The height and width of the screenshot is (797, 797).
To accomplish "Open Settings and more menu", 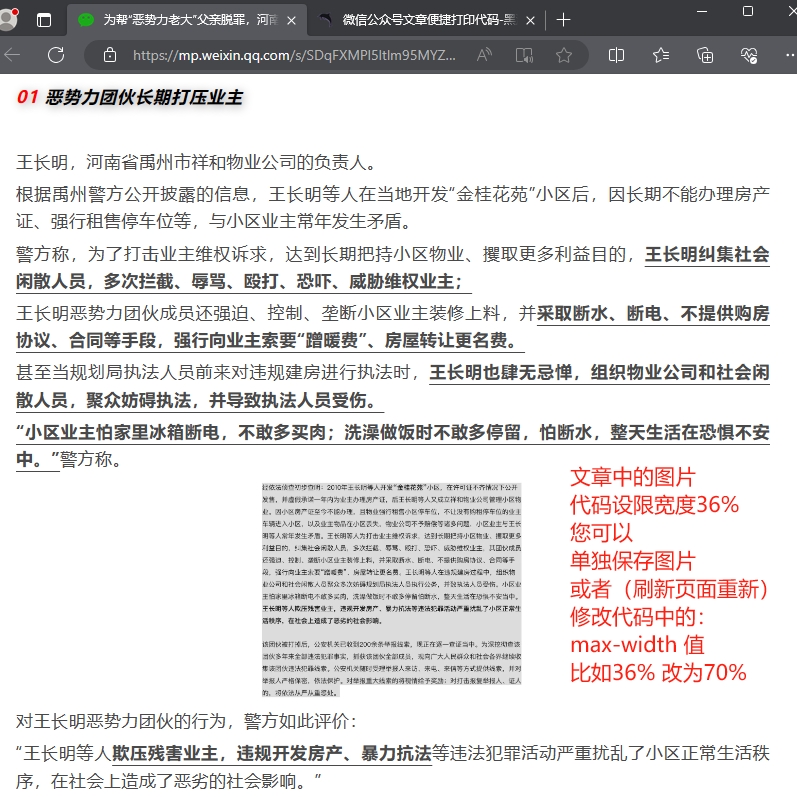I will tap(790, 55).
